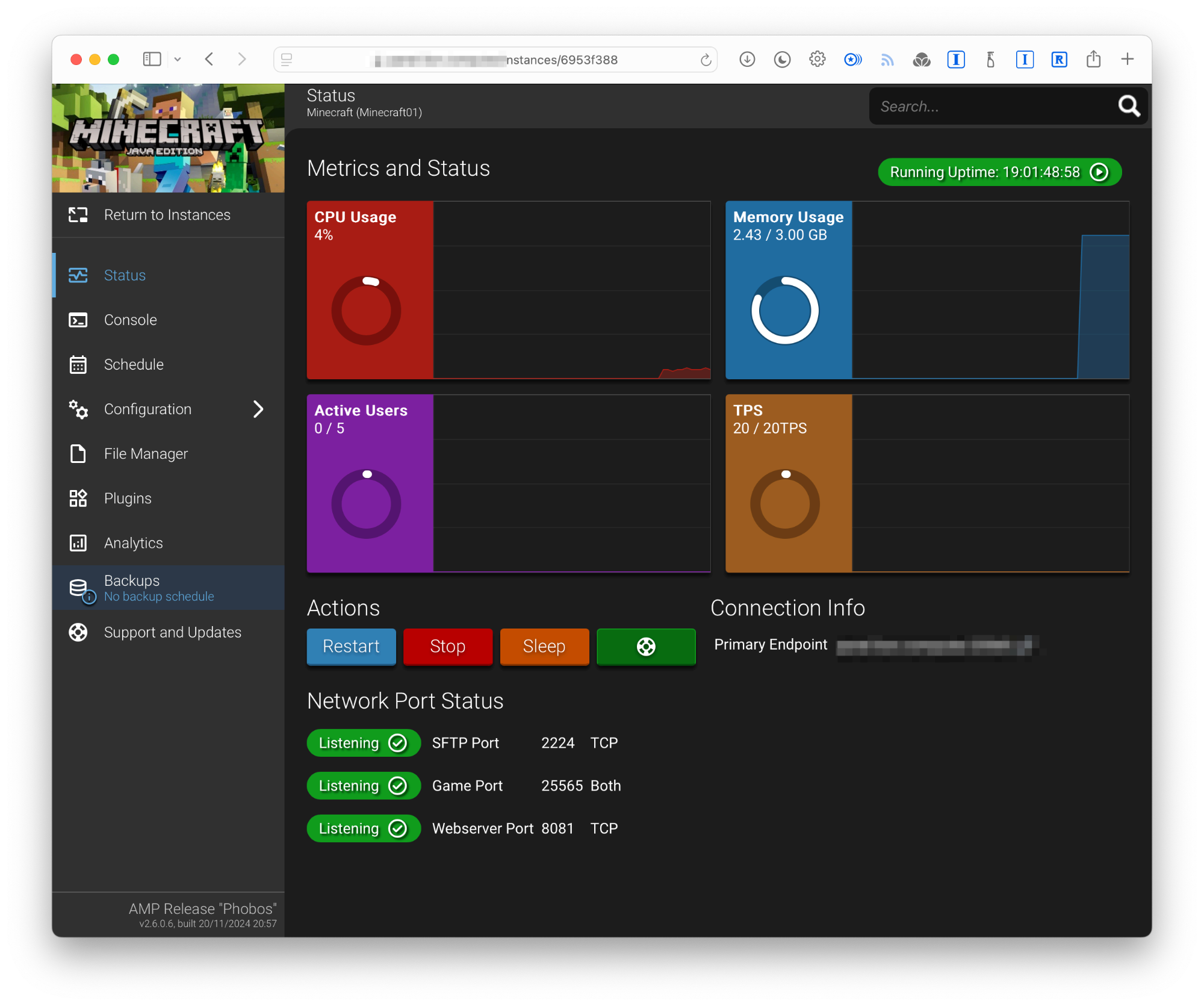Click the orange Sleep button
Image resolution: width=1204 pixels, height=1006 pixels.
pyautogui.click(x=544, y=647)
